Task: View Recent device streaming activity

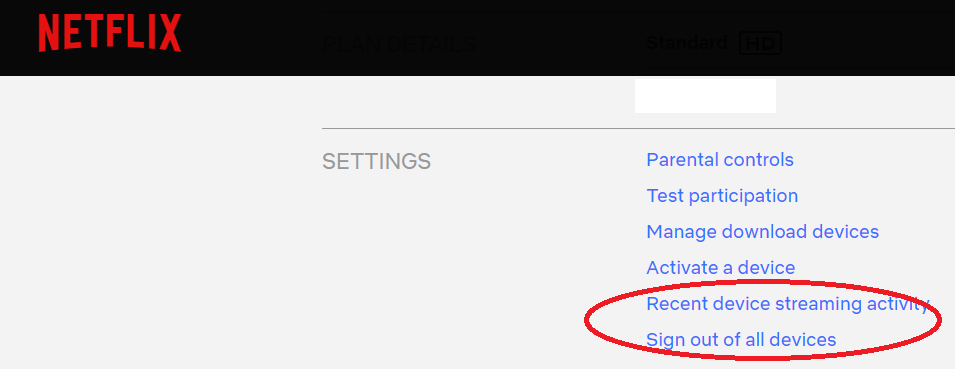Action: (x=788, y=304)
